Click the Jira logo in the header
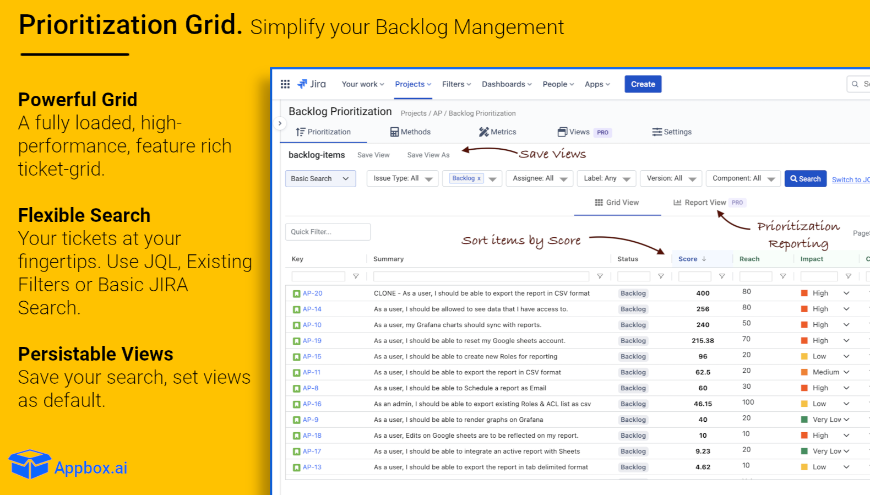Viewport: 870px width, 495px height. (x=312, y=84)
